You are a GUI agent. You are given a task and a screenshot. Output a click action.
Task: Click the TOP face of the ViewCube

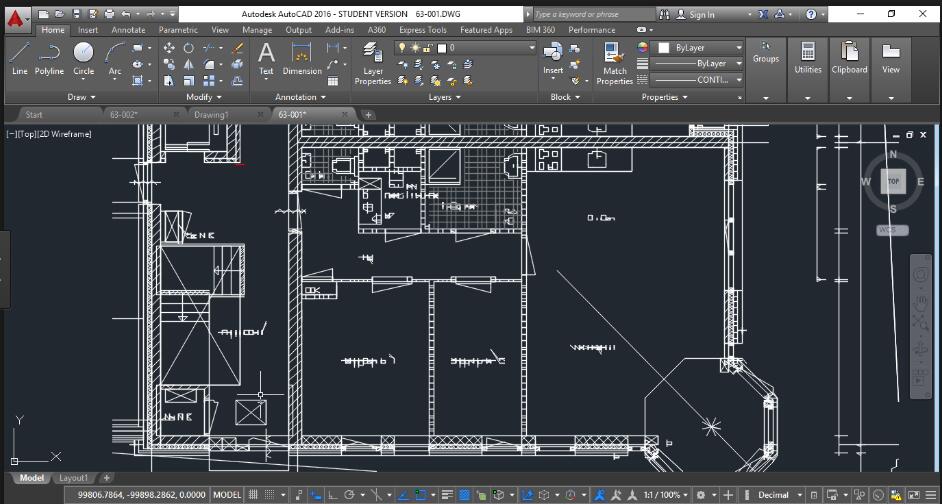(893, 181)
